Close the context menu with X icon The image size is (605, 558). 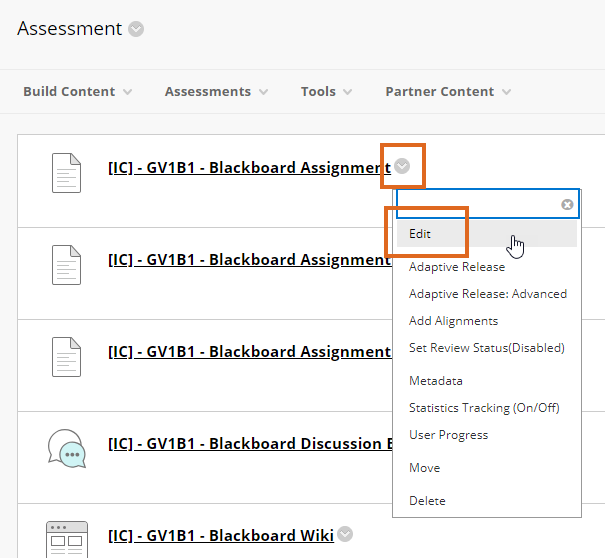567,204
